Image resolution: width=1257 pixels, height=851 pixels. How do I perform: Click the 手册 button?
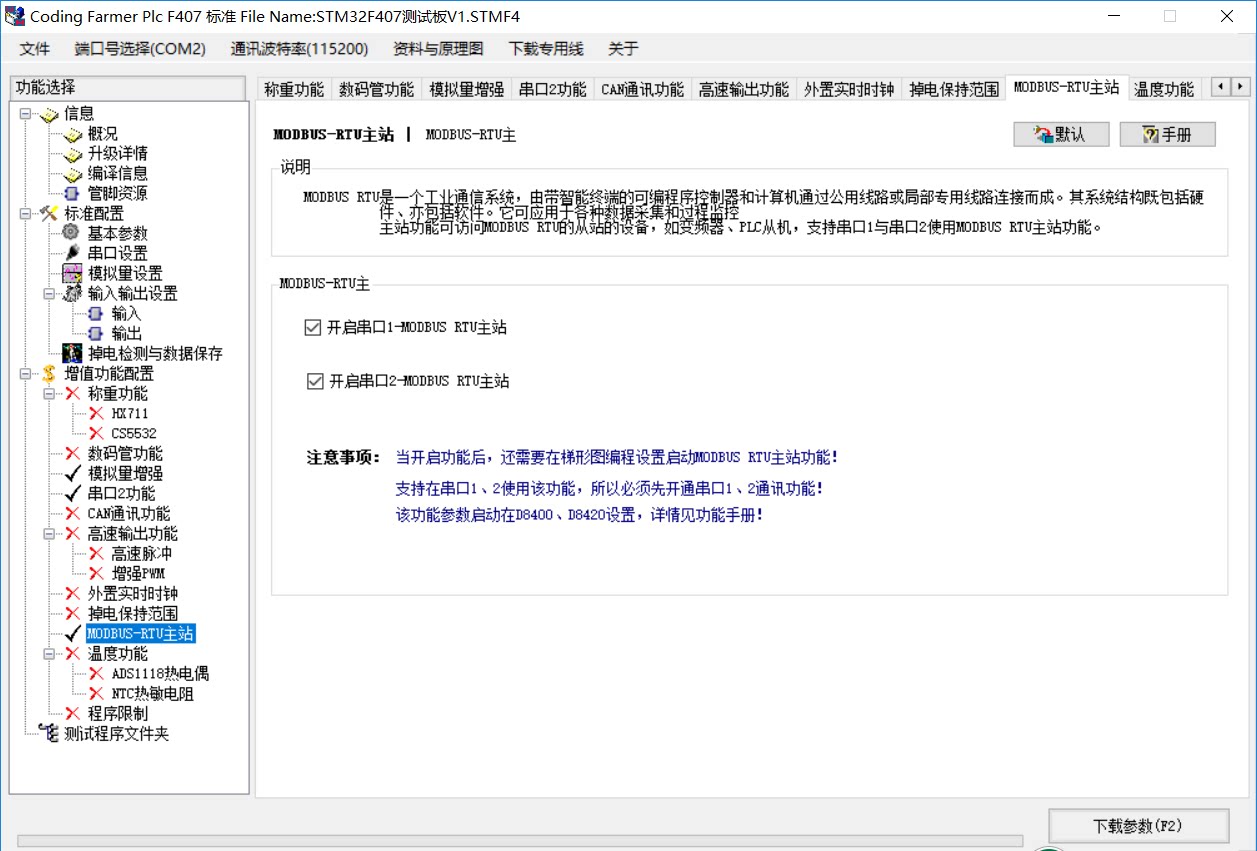1168,135
